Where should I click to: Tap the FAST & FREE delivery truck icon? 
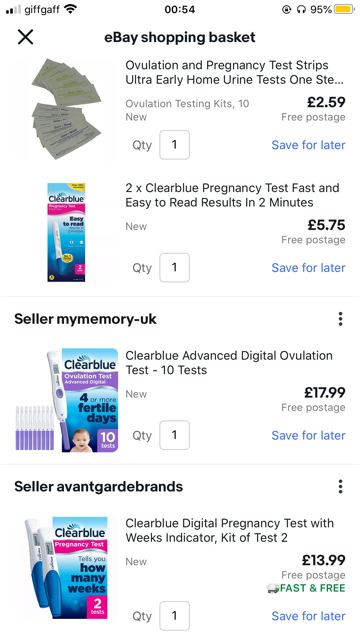pos(273,588)
